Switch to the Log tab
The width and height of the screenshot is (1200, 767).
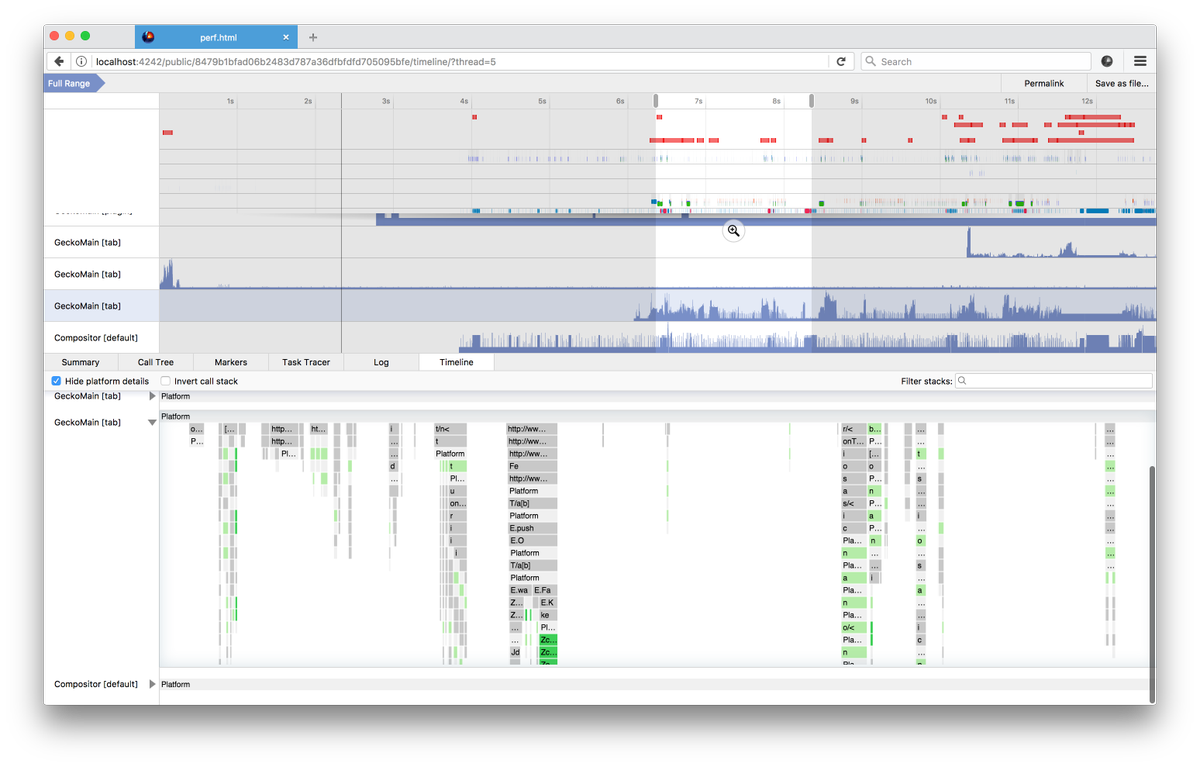tap(381, 362)
